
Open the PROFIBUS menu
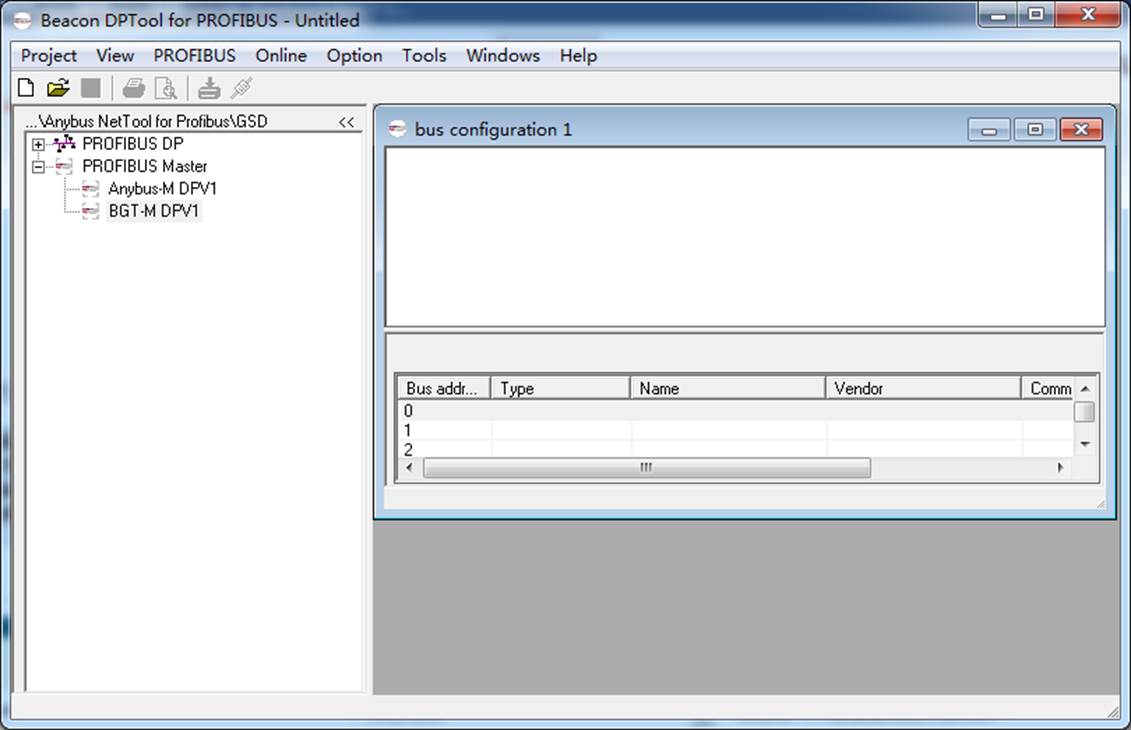point(194,56)
